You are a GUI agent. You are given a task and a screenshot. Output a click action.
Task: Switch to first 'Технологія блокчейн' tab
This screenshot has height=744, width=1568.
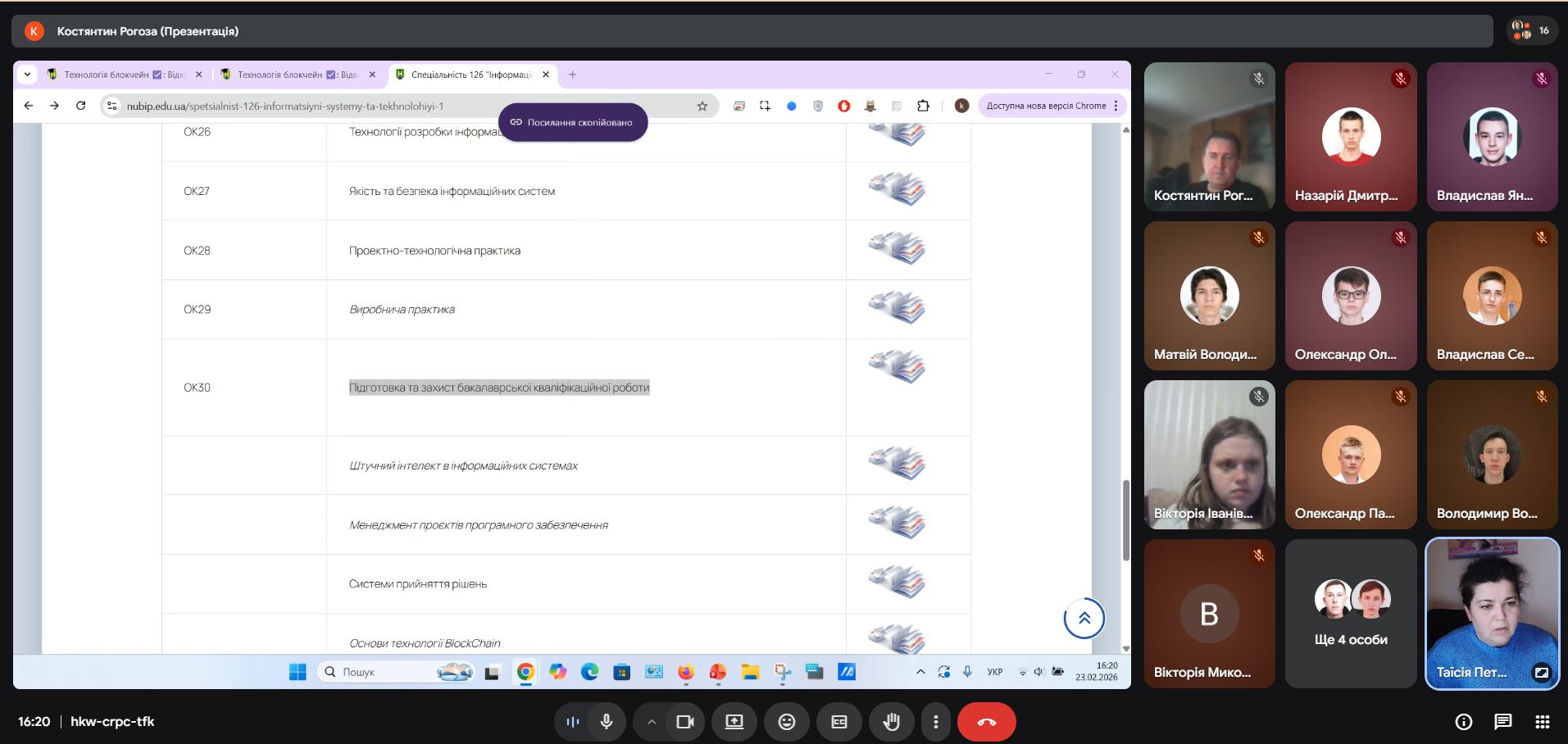(x=125, y=75)
